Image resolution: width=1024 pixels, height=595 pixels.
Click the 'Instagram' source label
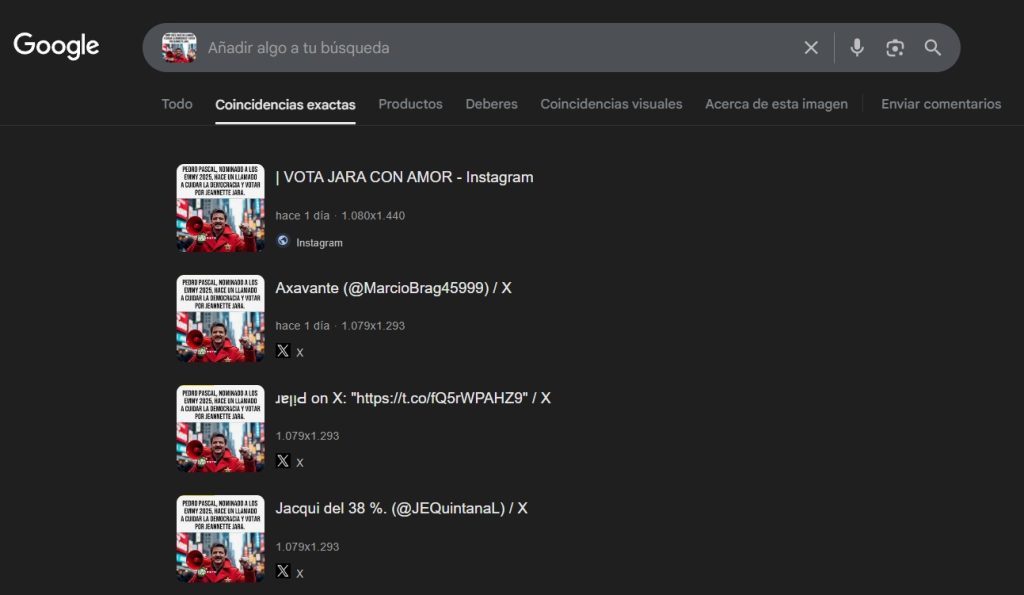point(319,242)
